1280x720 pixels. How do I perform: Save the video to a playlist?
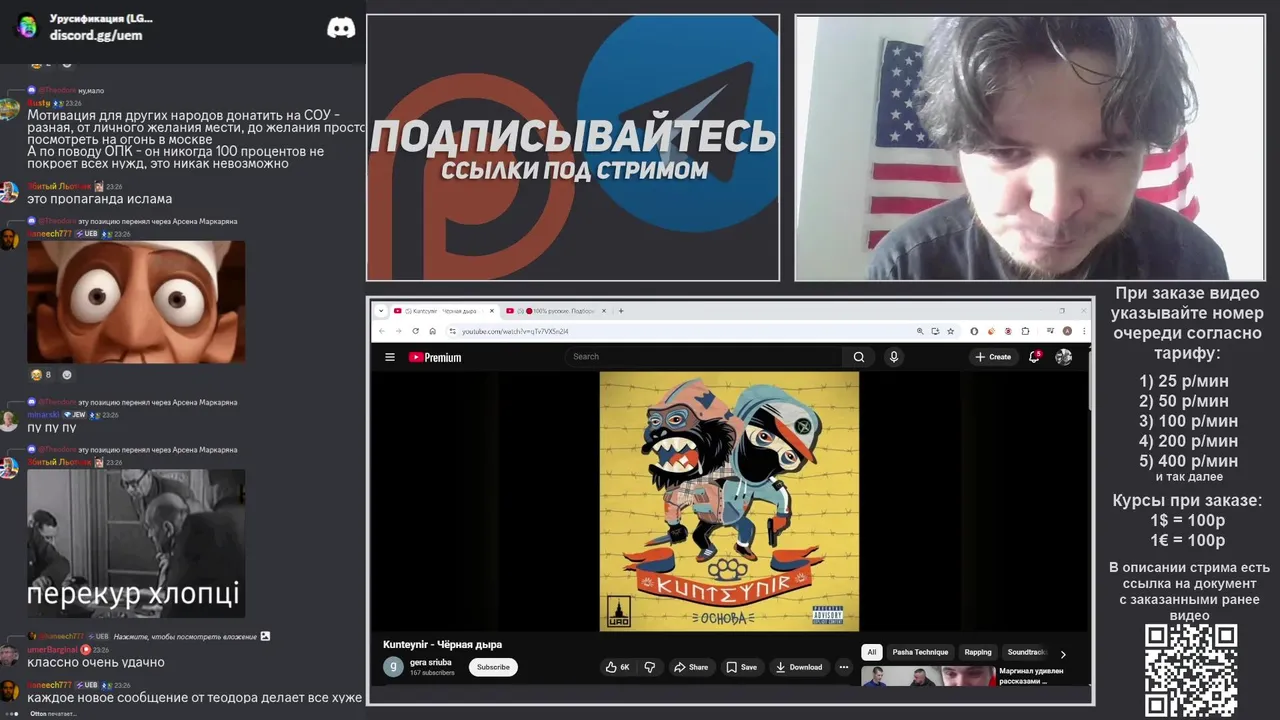[742, 667]
